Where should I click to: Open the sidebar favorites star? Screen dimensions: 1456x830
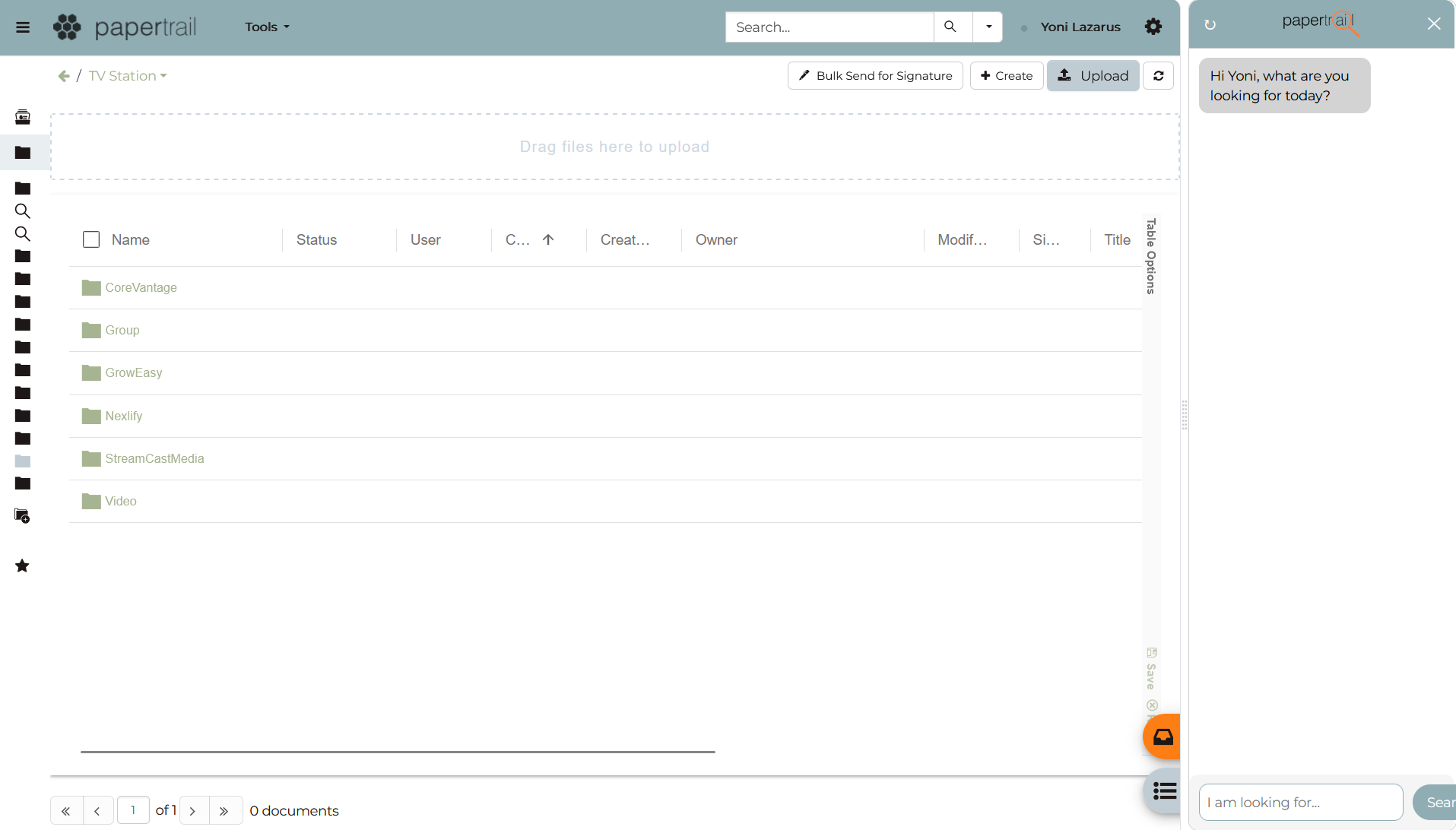23,566
